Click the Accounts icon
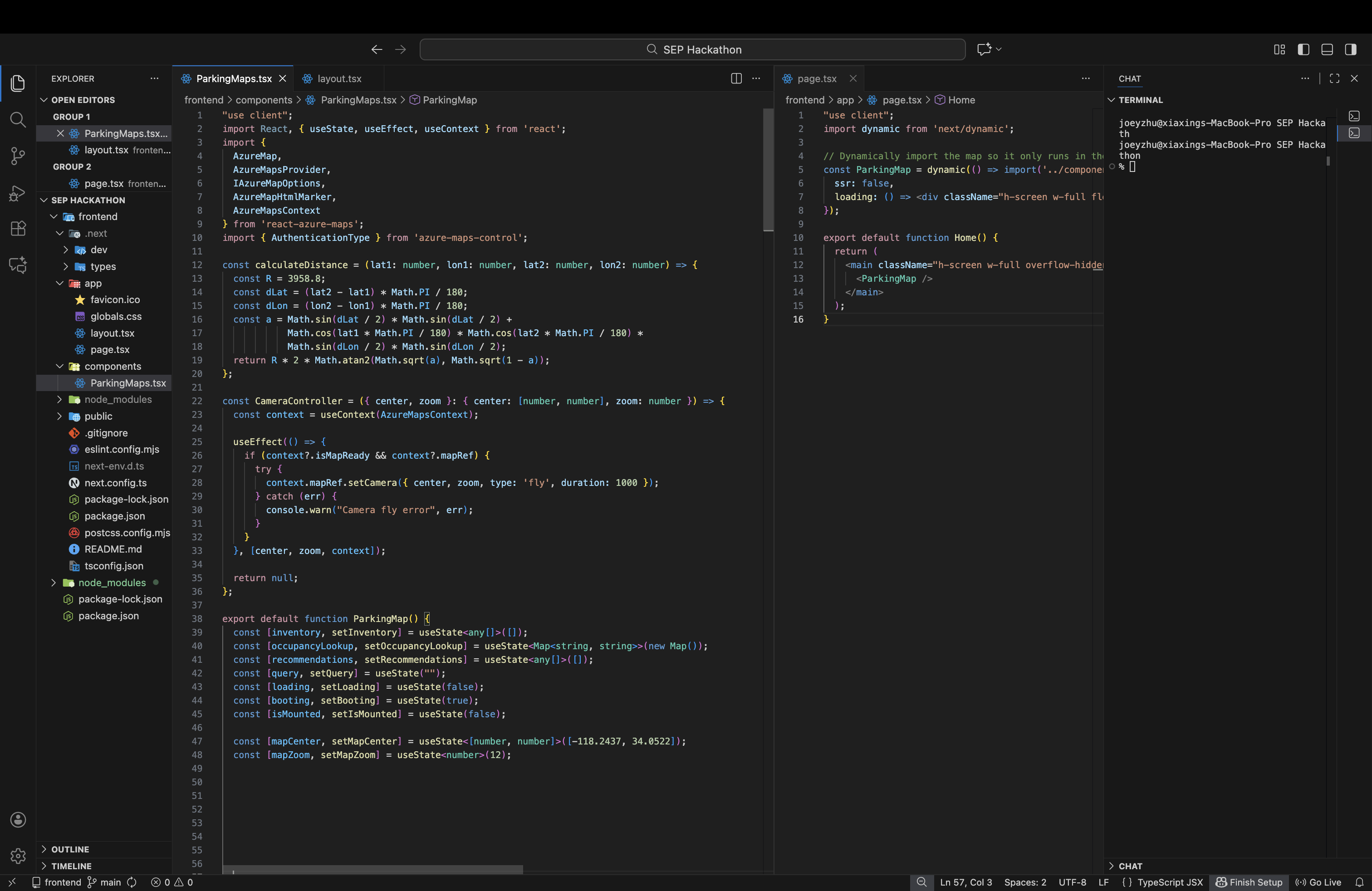The image size is (1372, 891). [18, 819]
